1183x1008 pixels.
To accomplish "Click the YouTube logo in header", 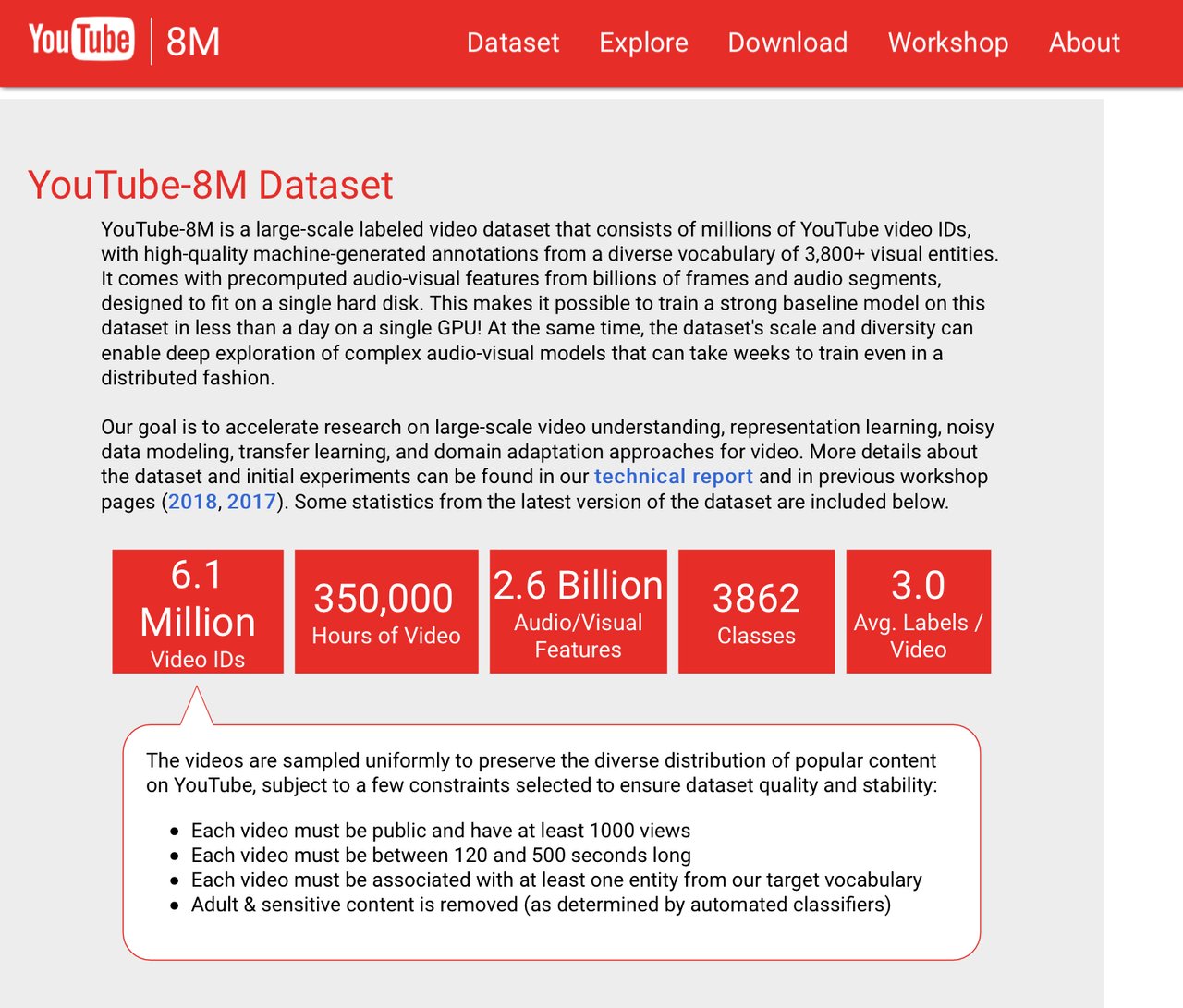I will pos(80,40).
